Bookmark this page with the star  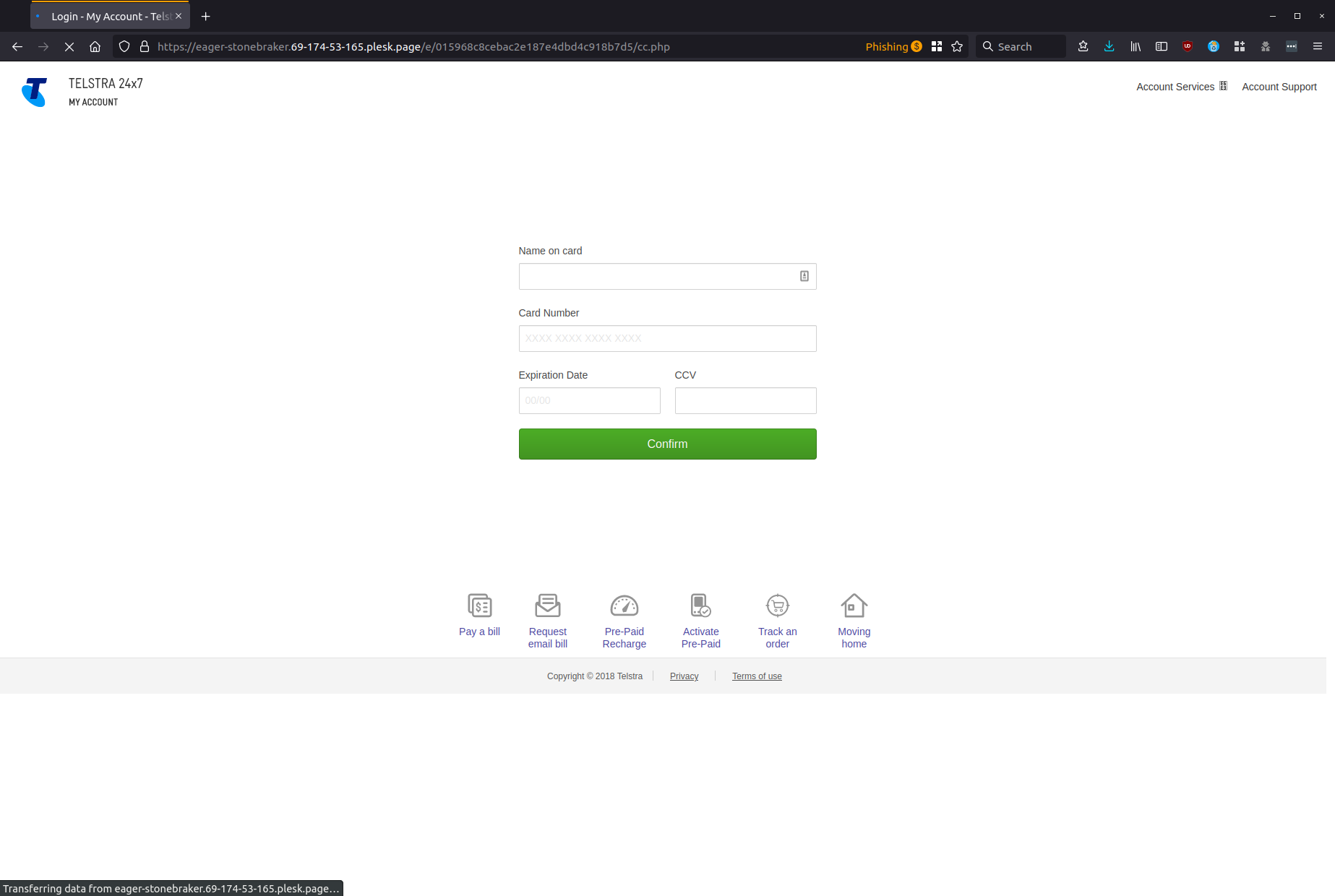click(957, 46)
